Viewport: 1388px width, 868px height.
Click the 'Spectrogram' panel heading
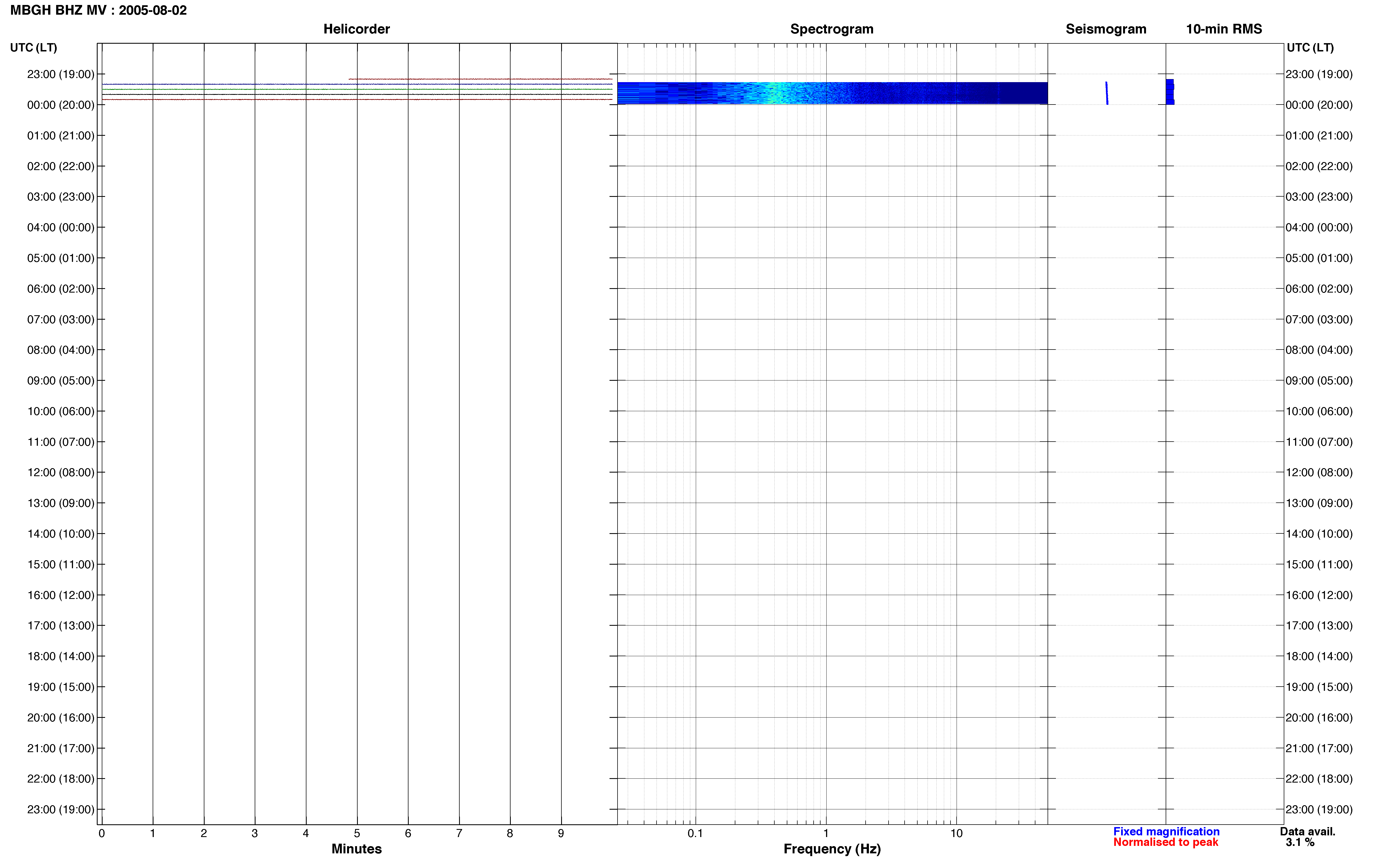pyautogui.click(x=832, y=29)
